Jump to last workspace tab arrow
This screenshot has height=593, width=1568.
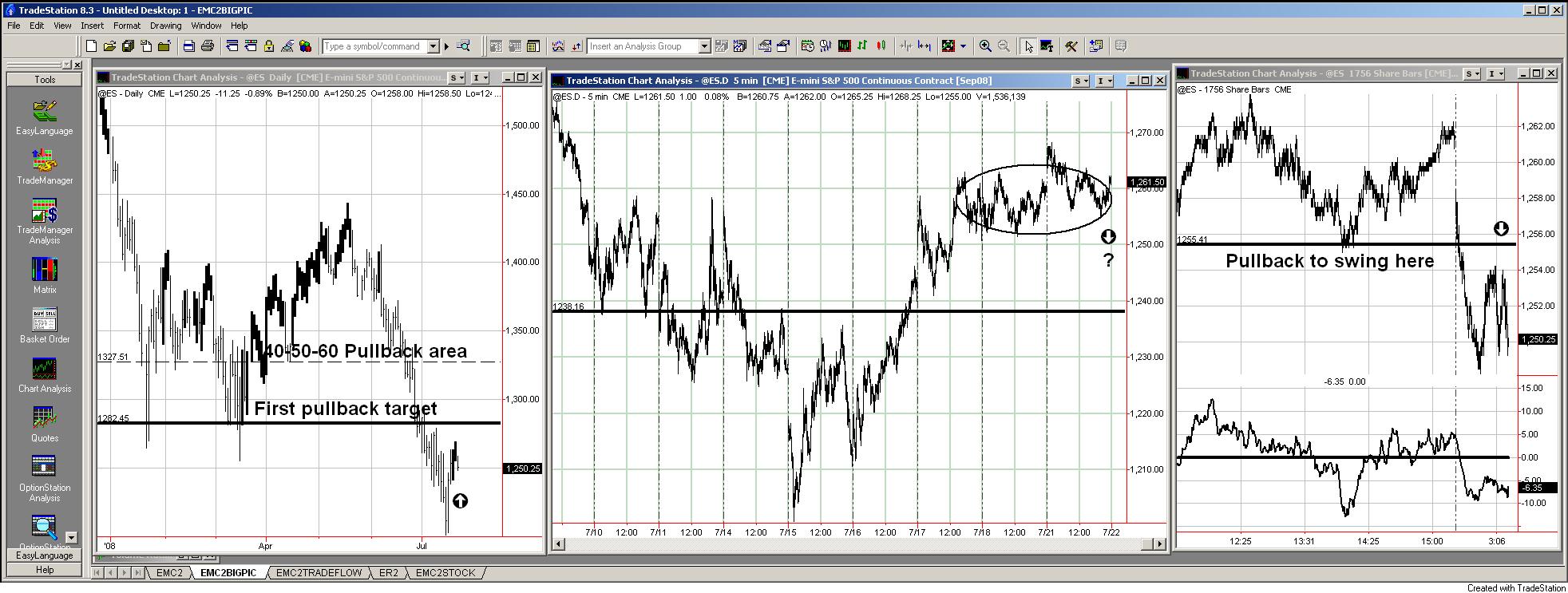(138, 572)
